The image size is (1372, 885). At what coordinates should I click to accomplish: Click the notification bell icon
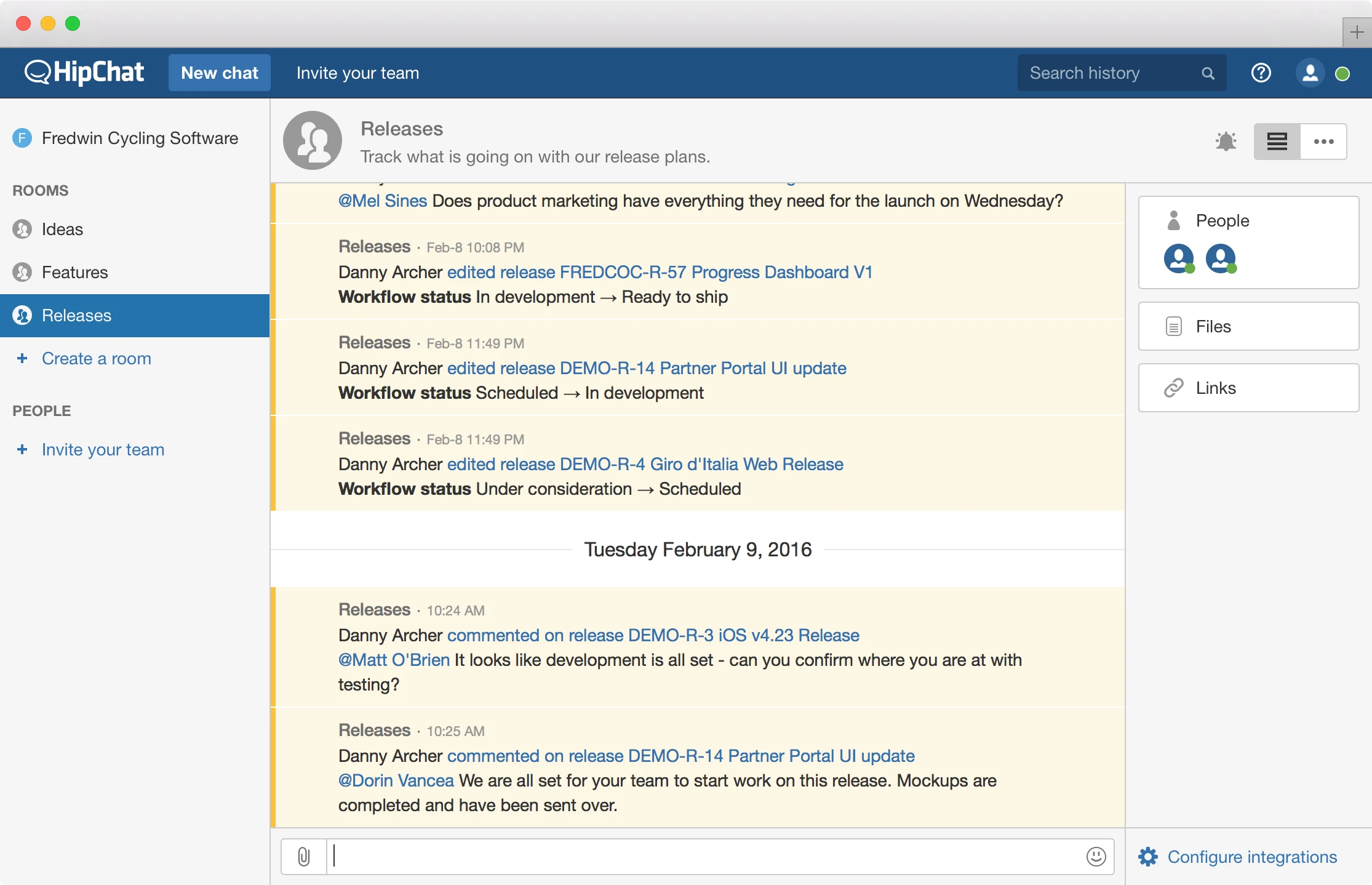click(1226, 142)
